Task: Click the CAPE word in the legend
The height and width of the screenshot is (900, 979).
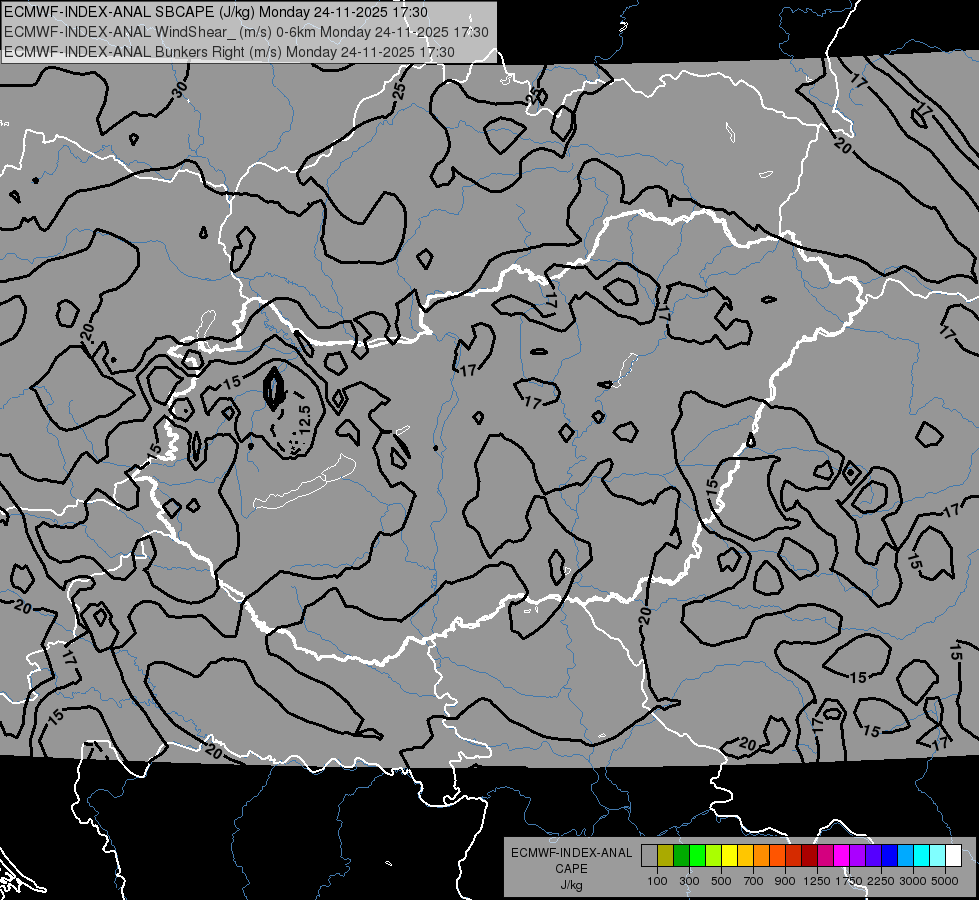Action: point(571,869)
